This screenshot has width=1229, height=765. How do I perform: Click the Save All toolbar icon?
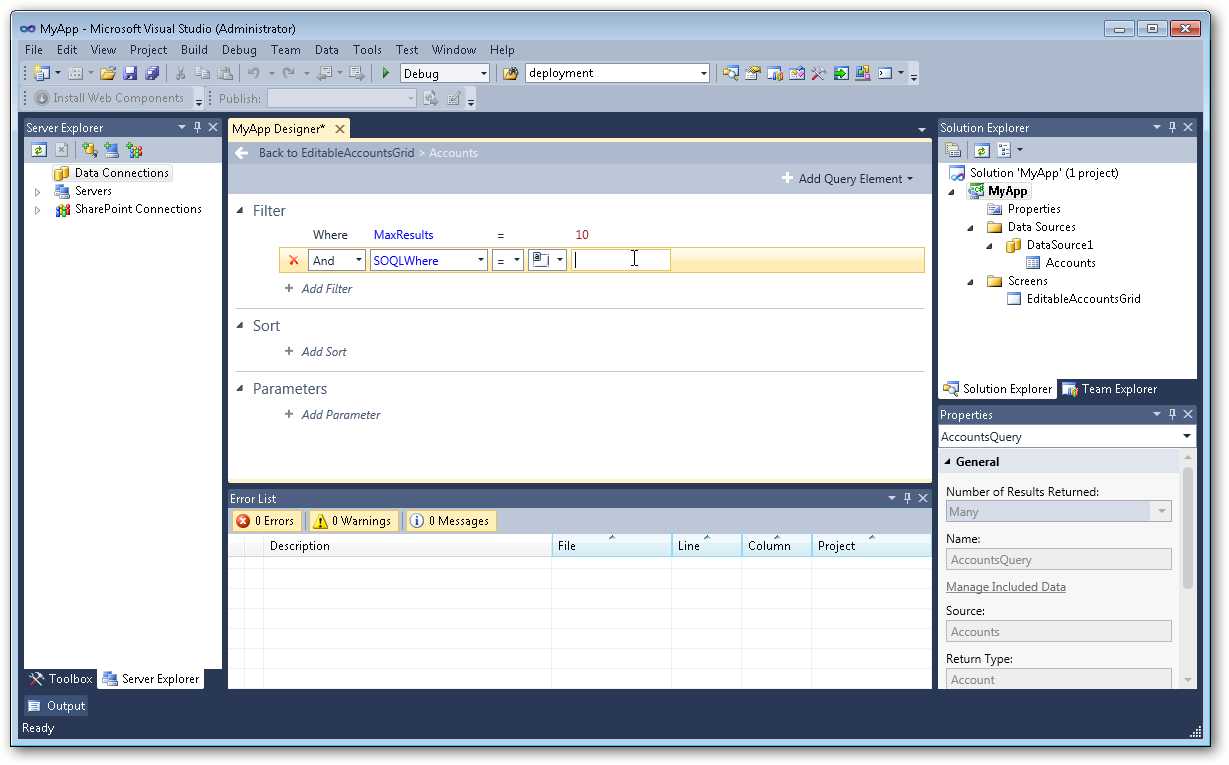tap(152, 72)
